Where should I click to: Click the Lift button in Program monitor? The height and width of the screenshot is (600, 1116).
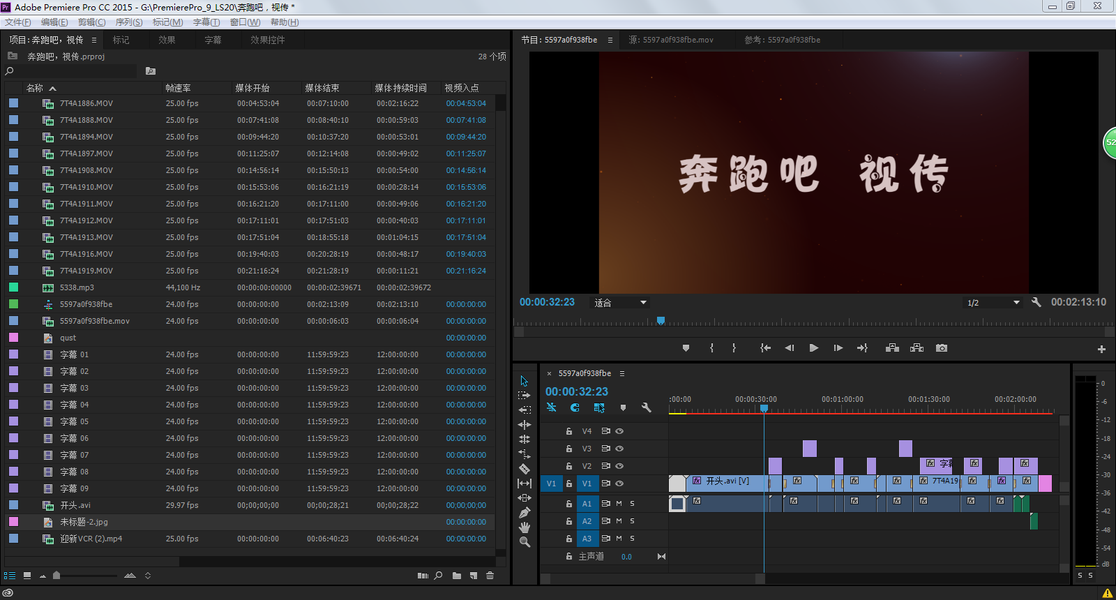[x=892, y=348]
